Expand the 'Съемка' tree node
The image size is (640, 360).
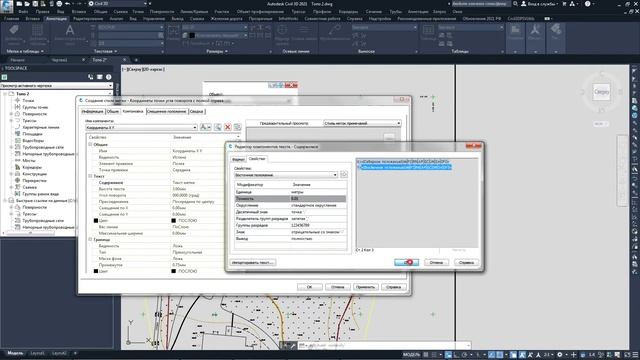(11, 187)
